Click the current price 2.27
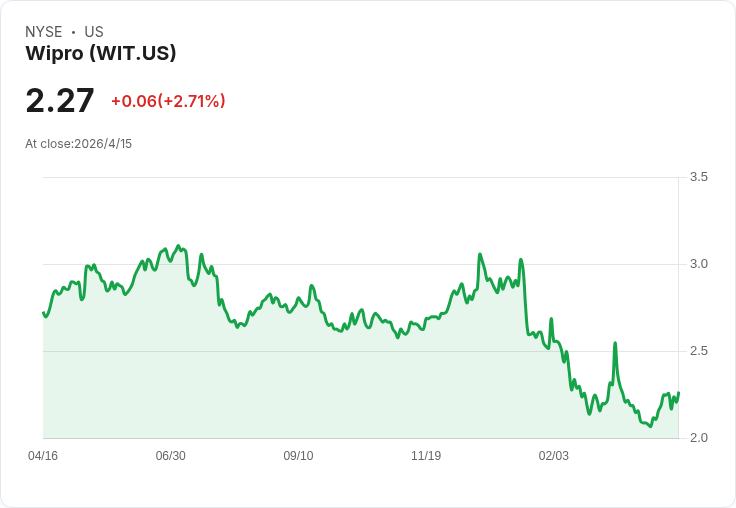This screenshot has height=508, width=736. coord(60,101)
